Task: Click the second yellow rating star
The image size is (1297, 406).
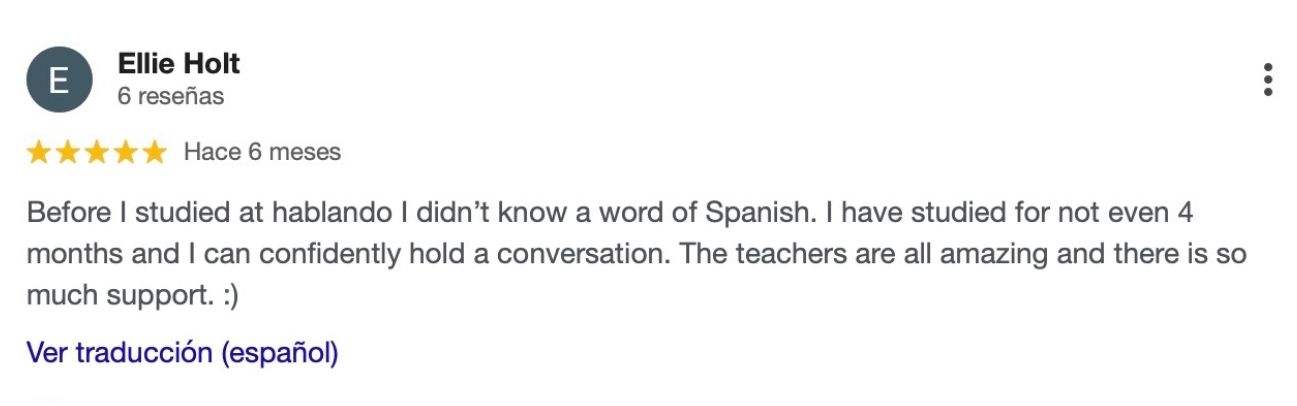Action: (68, 152)
